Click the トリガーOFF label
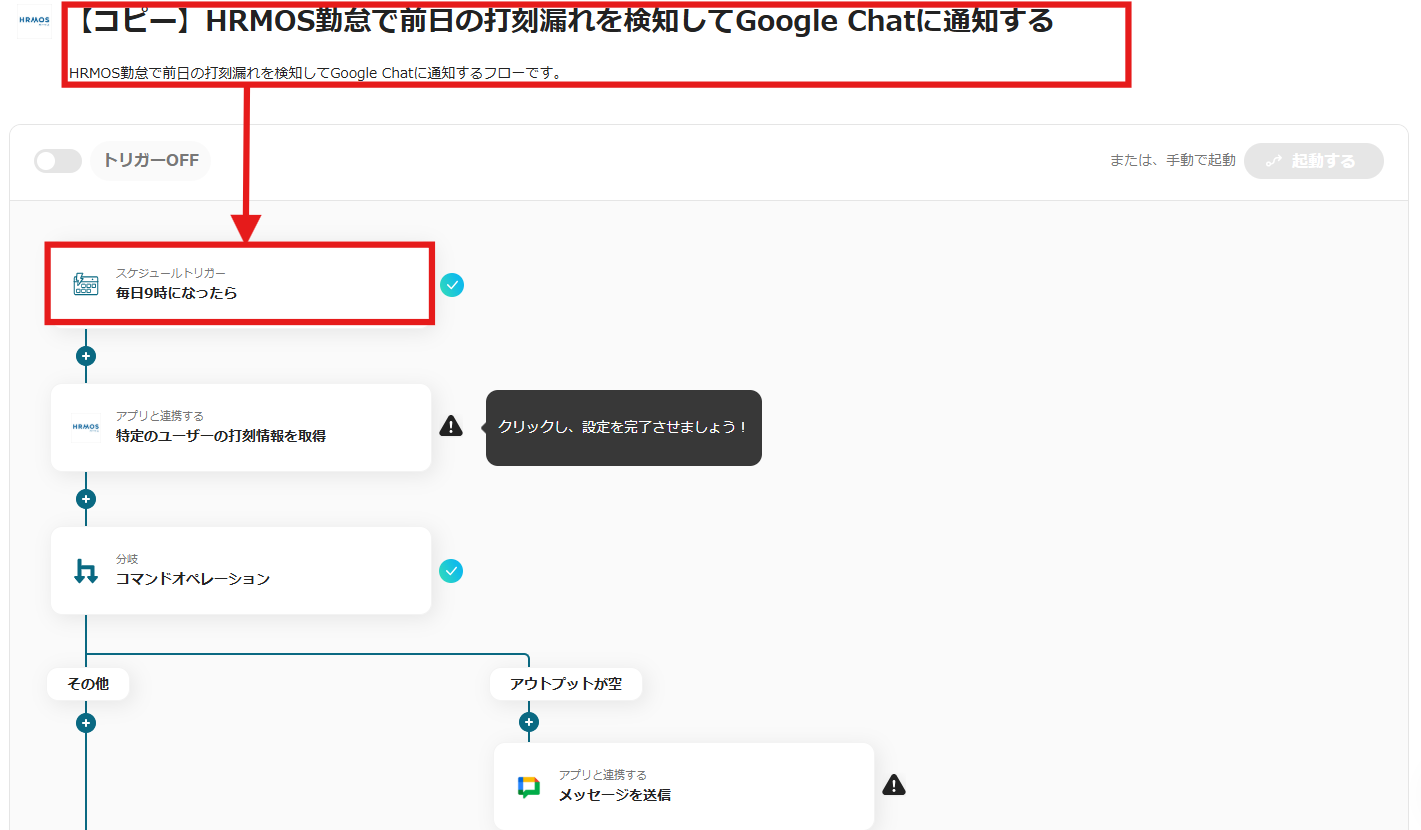The width and height of the screenshot is (1421, 830). point(151,161)
